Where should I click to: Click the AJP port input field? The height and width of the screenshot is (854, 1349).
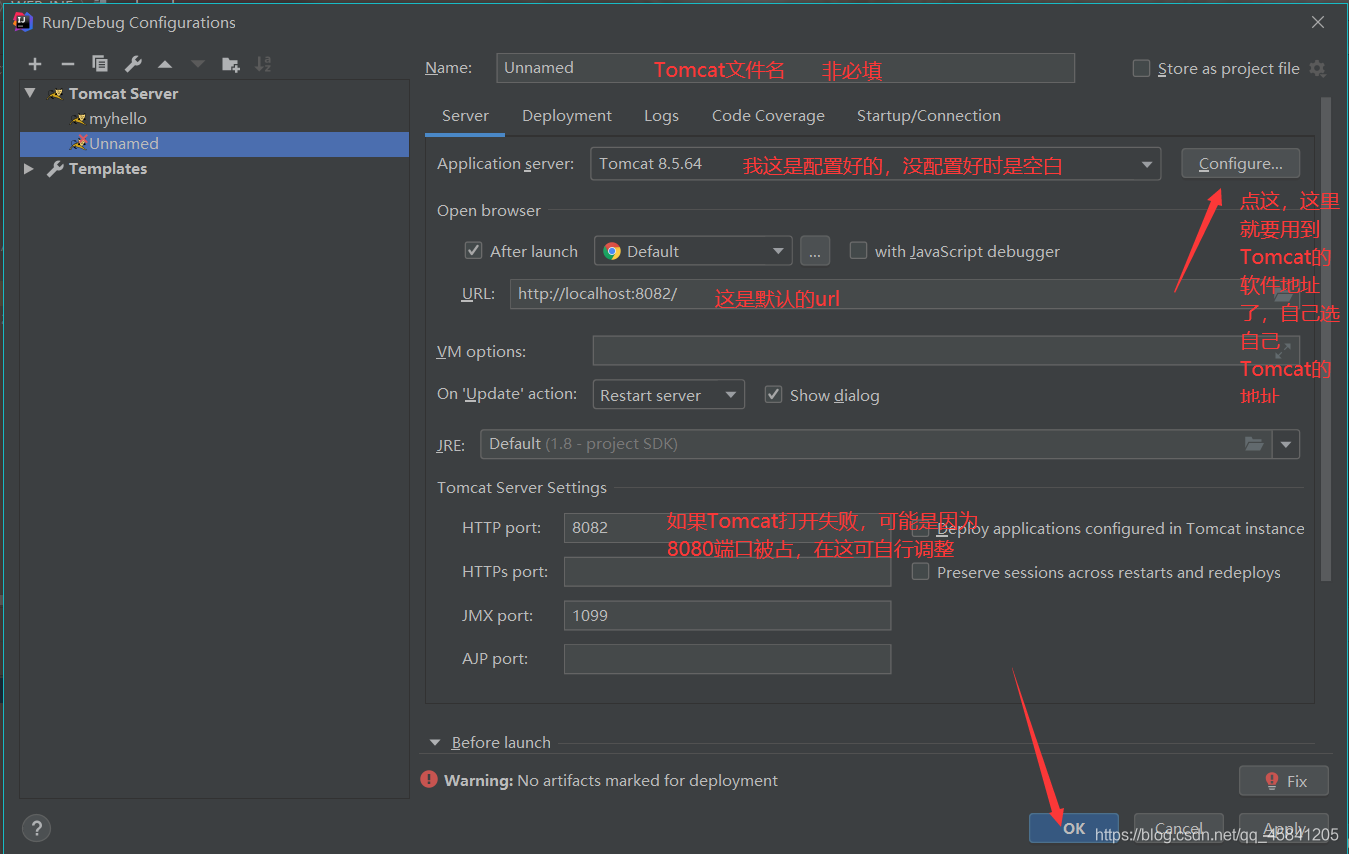(727, 659)
